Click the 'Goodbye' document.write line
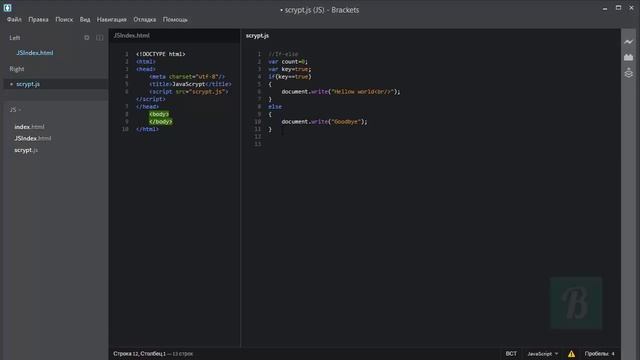The height and width of the screenshot is (360, 640). pos(324,122)
